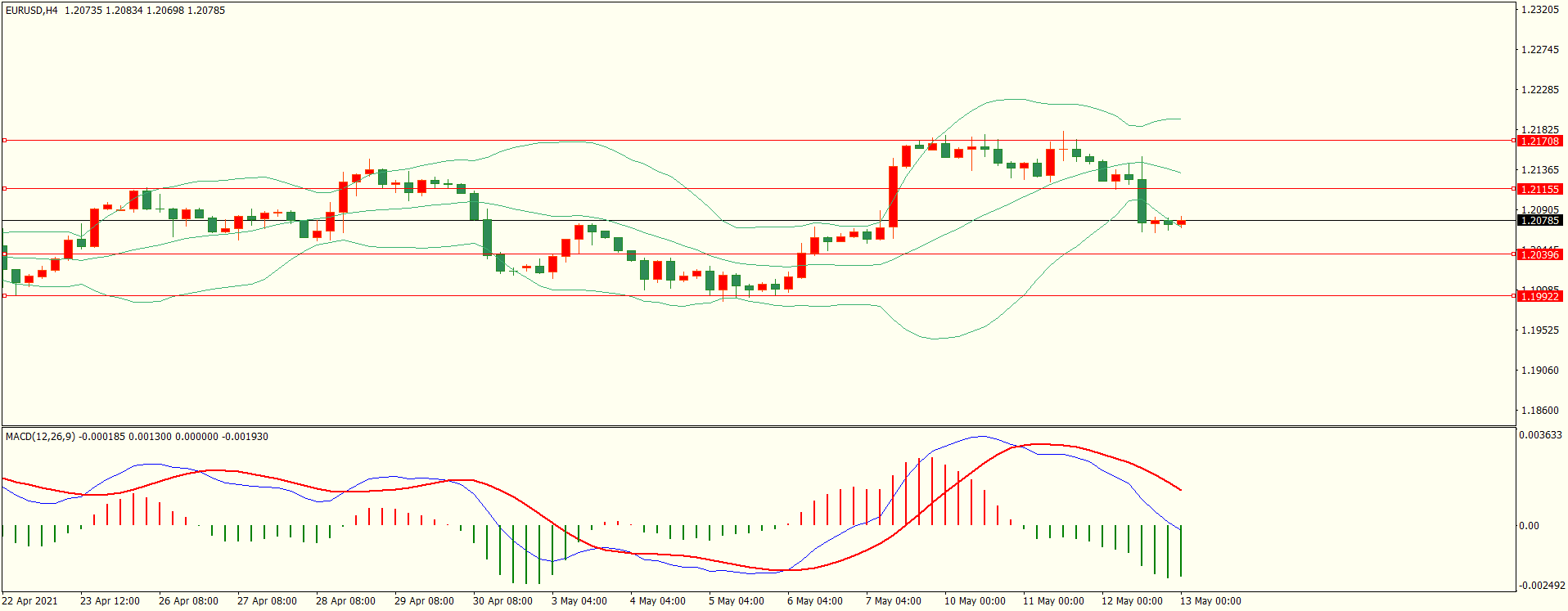Click the 12 May 00:00 time label
Screen dimensions: 1568x611
(1132, 601)
